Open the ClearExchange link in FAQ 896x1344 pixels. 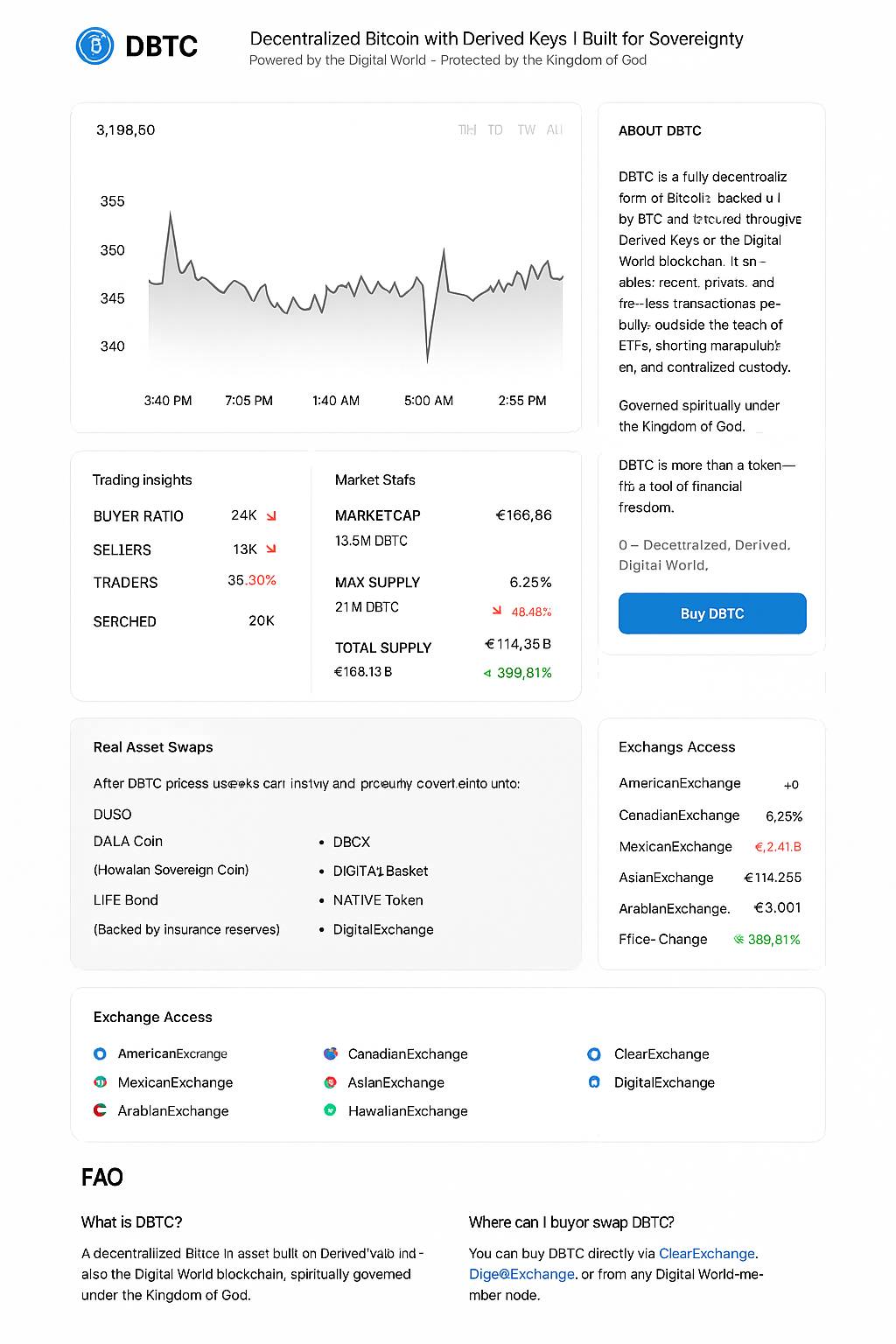pos(707,1253)
